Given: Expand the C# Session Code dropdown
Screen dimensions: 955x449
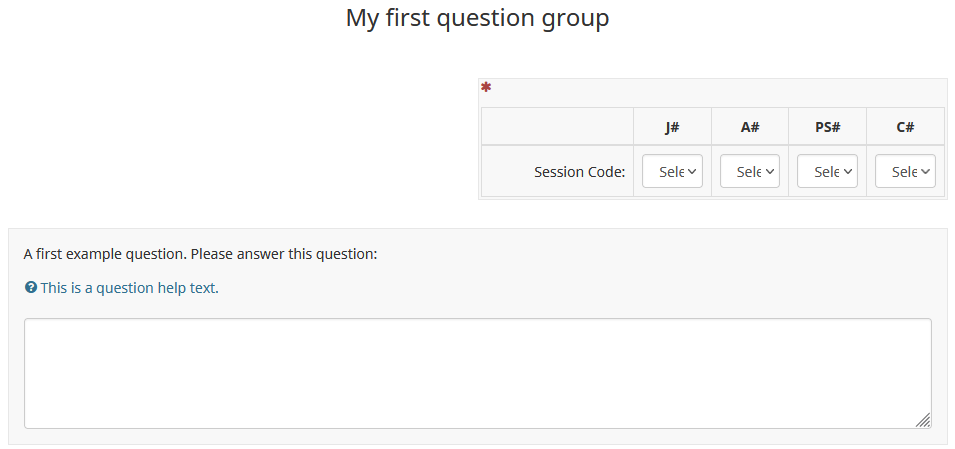Looking at the screenshot, I should 904,171.
